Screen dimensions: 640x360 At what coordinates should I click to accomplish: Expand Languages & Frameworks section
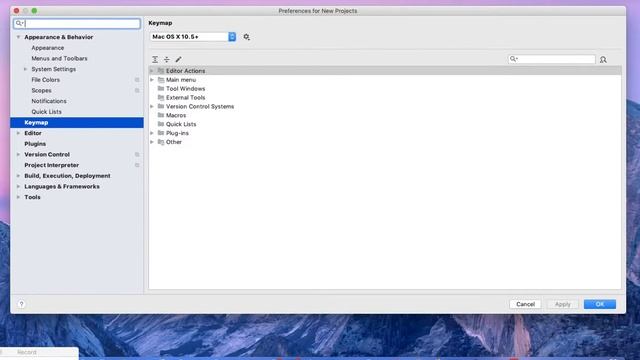coord(18,187)
